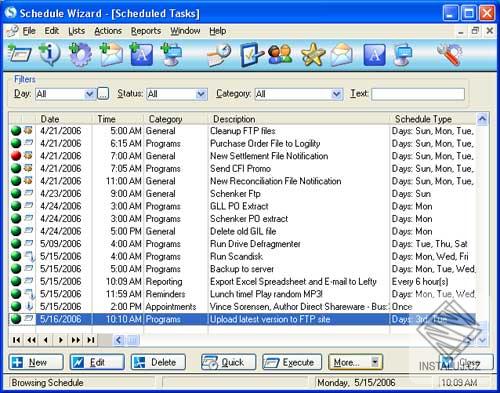Open the More... dropdown button
The height and width of the screenshot is (393, 500).
355,362
